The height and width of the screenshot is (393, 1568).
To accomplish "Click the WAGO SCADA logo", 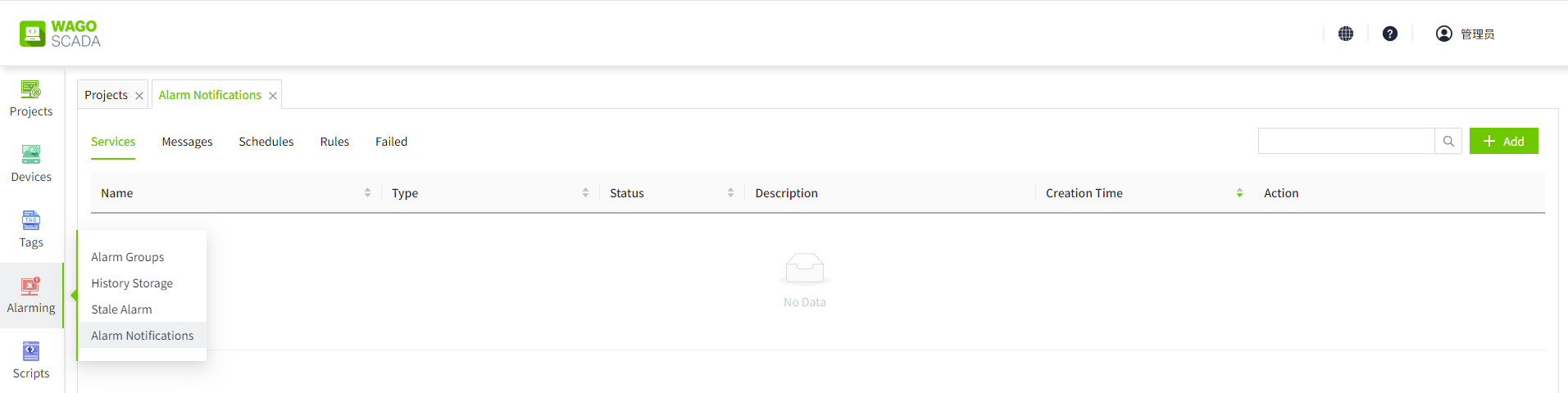I will [60, 34].
